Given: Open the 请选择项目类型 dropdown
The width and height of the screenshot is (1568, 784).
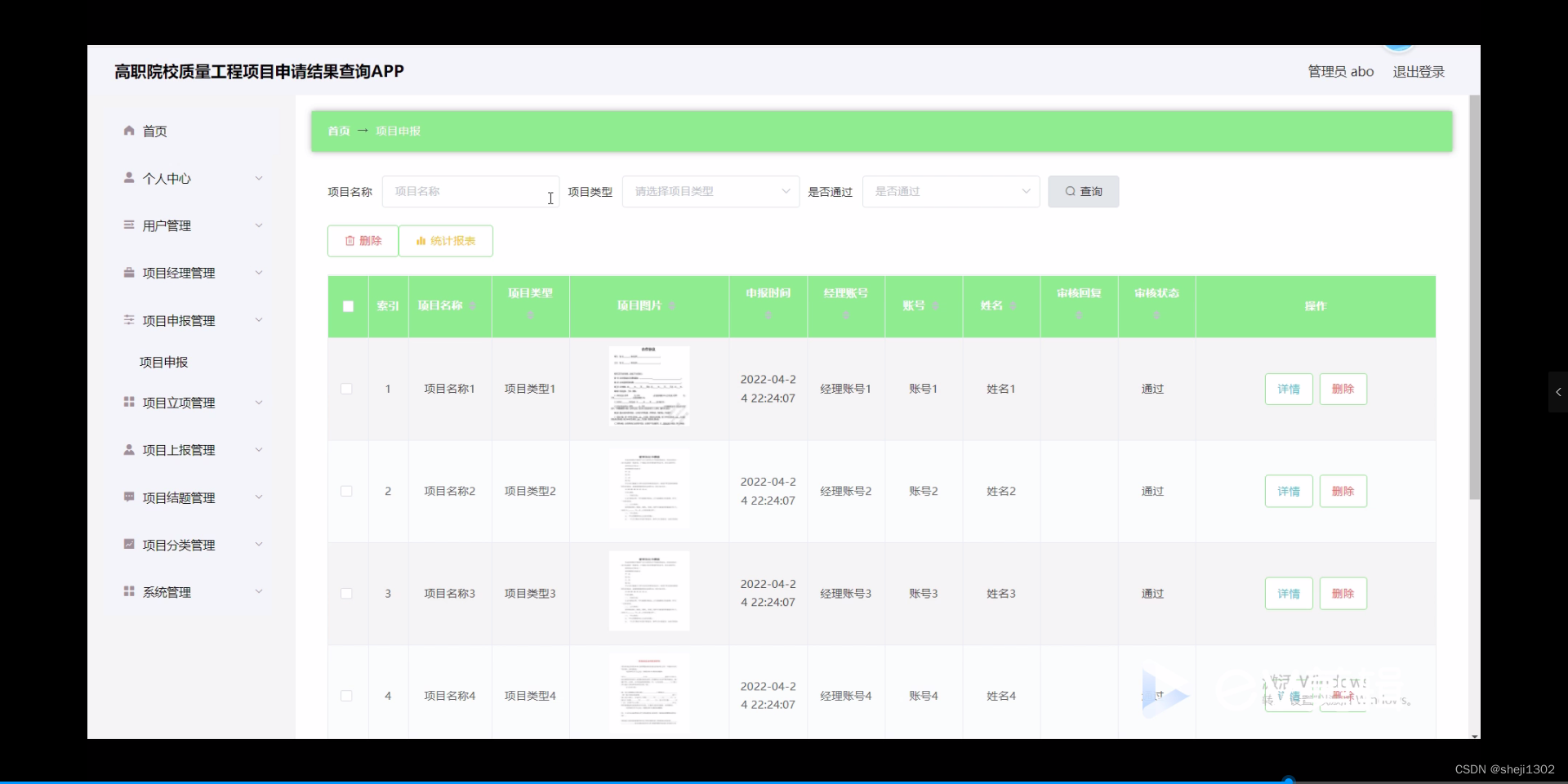Looking at the screenshot, I should 710,191.
